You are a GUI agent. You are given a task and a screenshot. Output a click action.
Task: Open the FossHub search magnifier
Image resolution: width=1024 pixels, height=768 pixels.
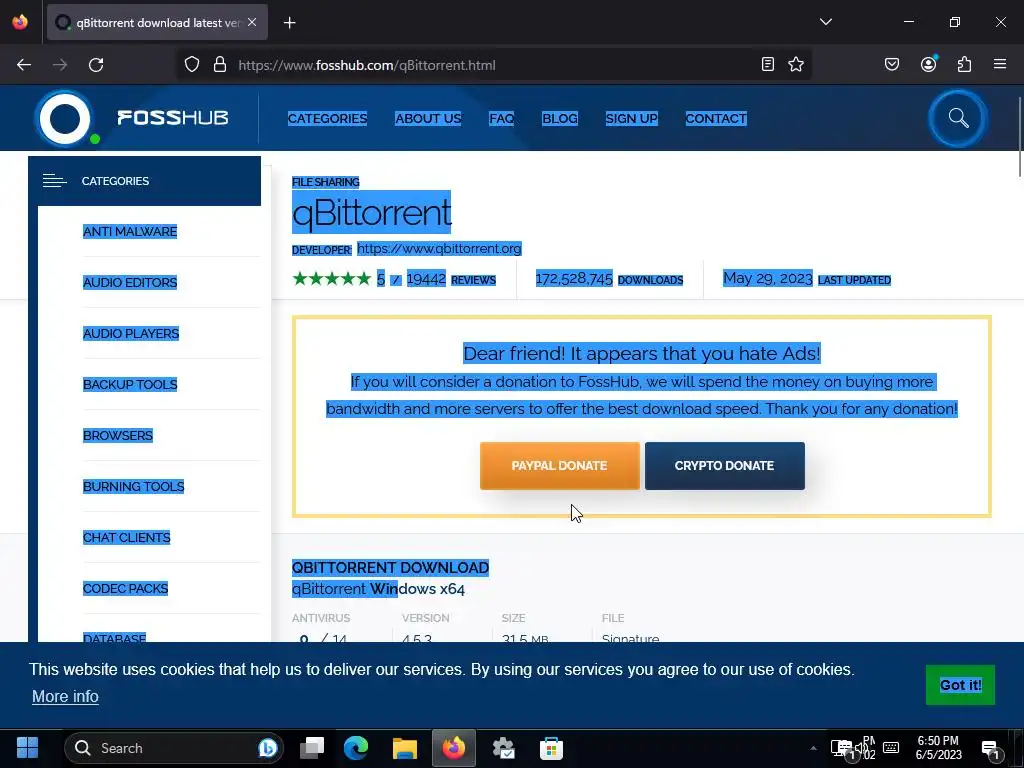[x=958, y=118]
